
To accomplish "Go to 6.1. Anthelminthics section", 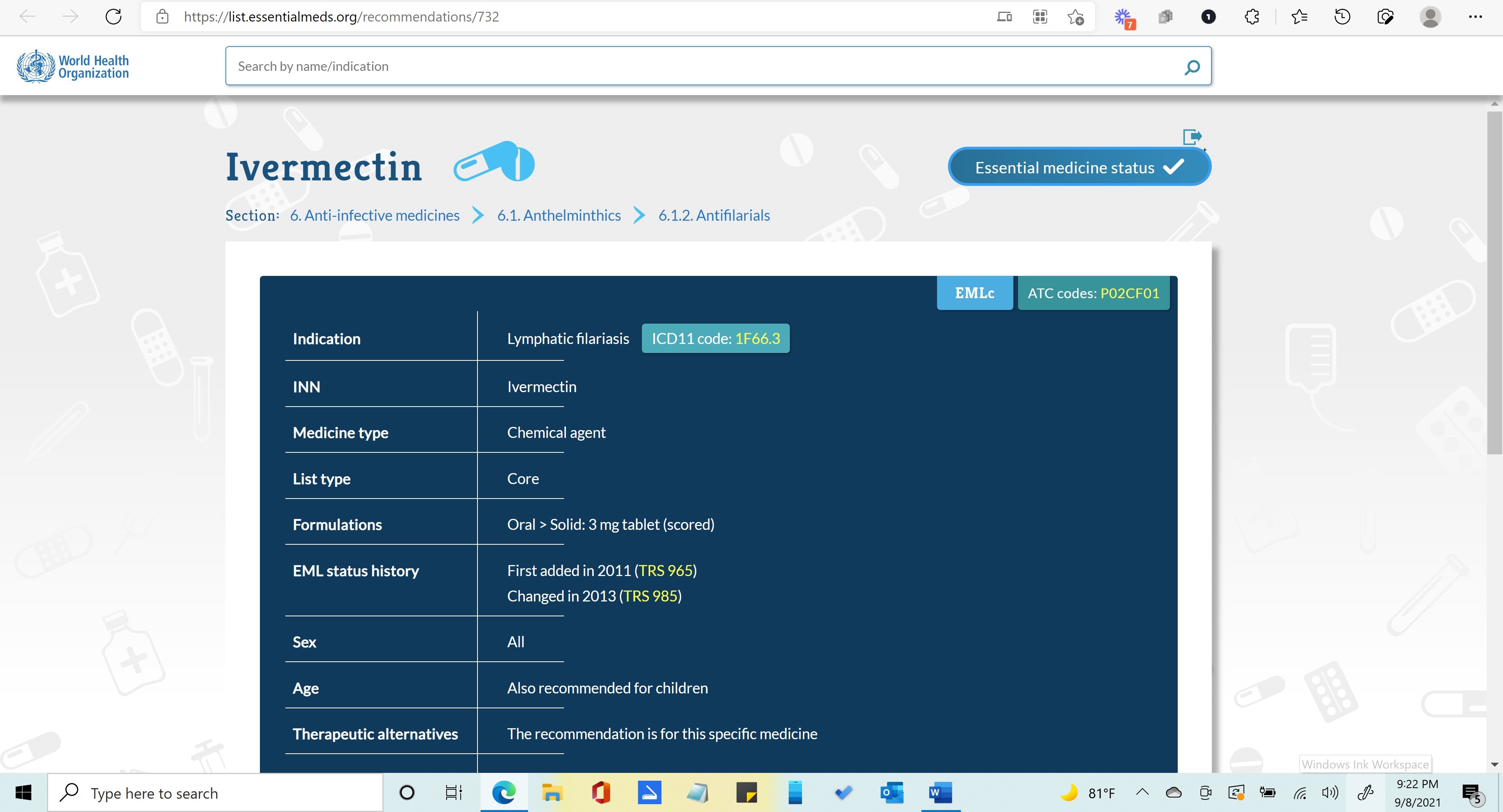I will click(559, 215).
